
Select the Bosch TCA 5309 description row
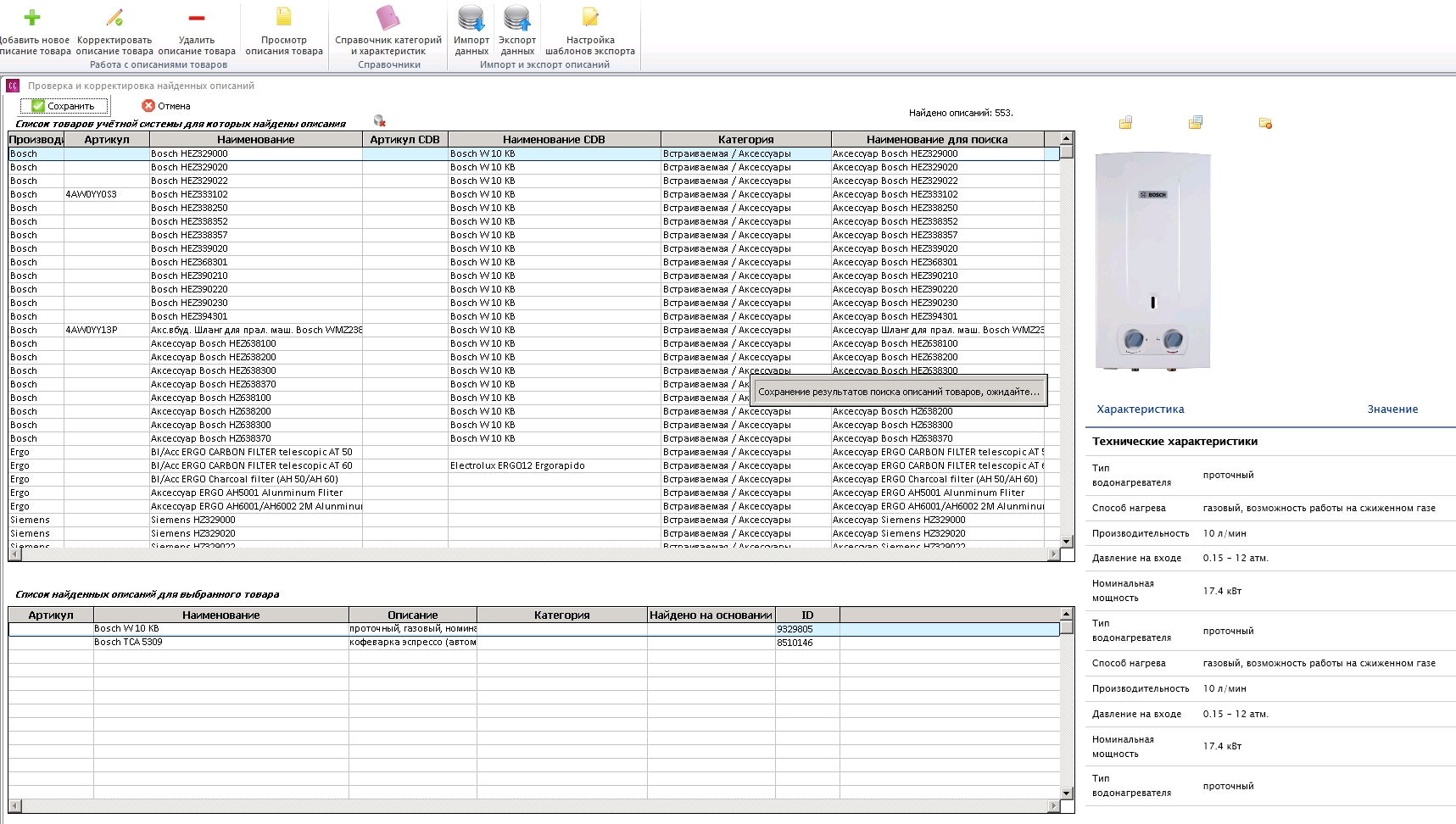pyautogui.click(x=534, y=643)
